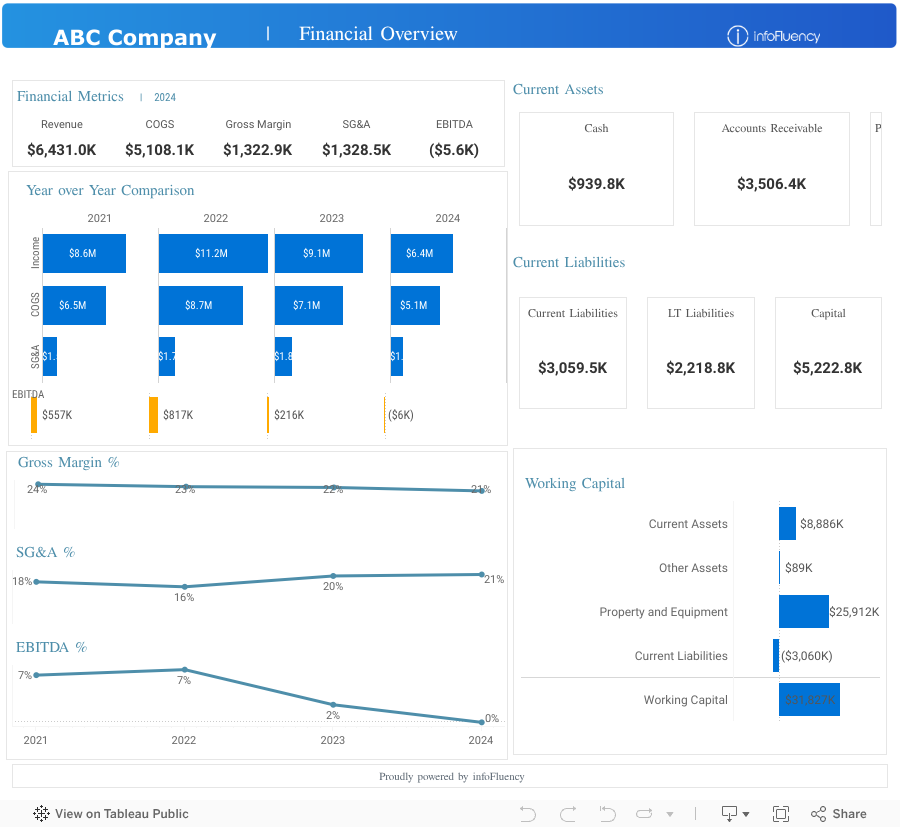Viewport: 900px width, 827px height.
Task: Click the 2021 EBITDA orange bar
Action: (x=34, y=415)
